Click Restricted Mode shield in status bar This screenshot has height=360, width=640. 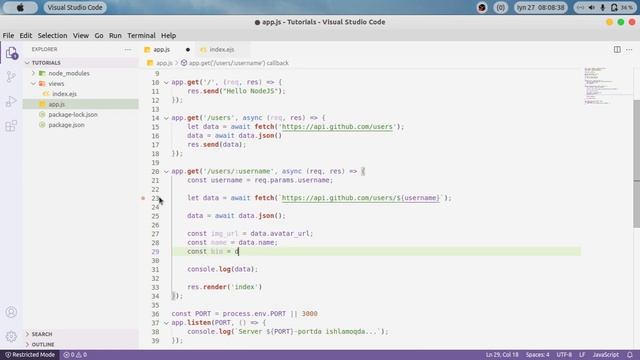pos(30,355)
